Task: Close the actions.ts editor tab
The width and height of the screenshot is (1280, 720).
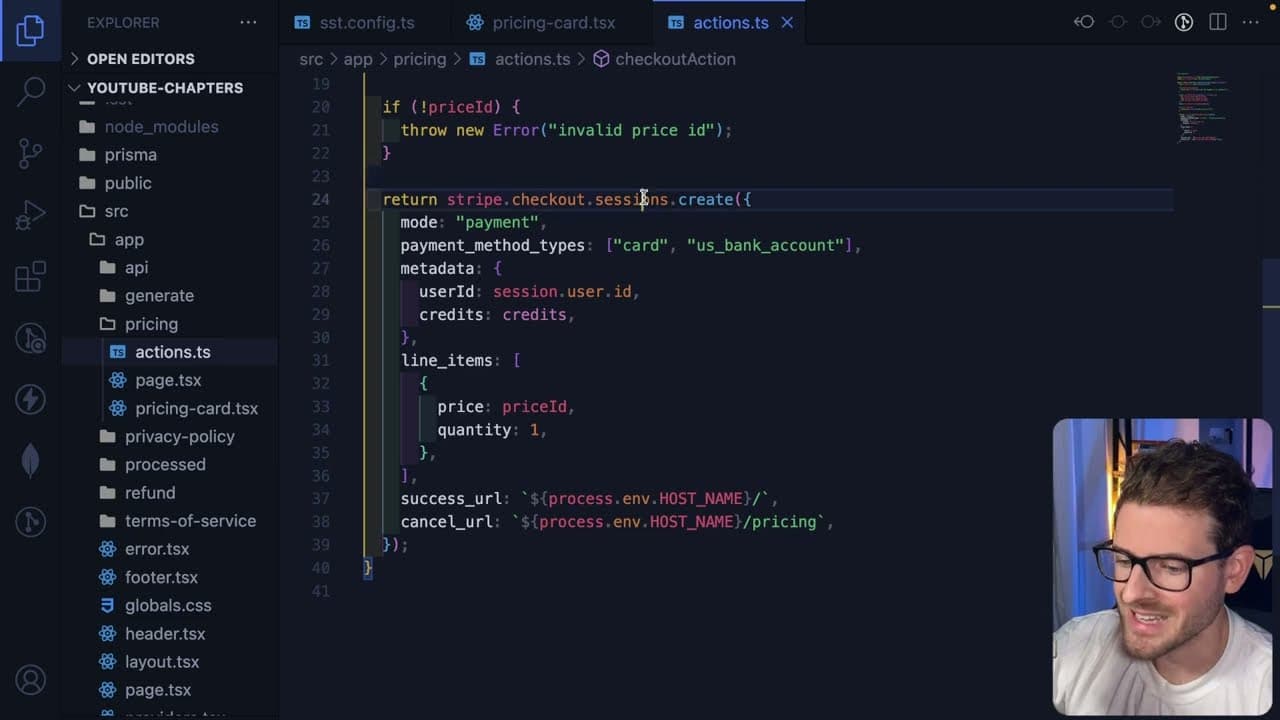Action: coord(787,22)
